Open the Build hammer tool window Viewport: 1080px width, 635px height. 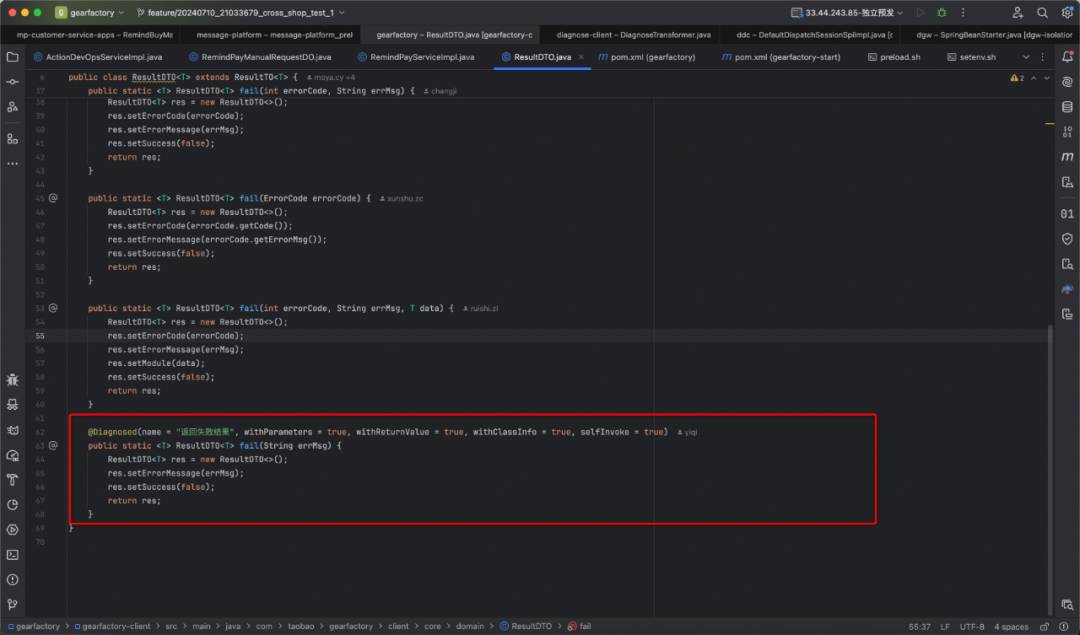pyautogui.click(x=12, y=479)
